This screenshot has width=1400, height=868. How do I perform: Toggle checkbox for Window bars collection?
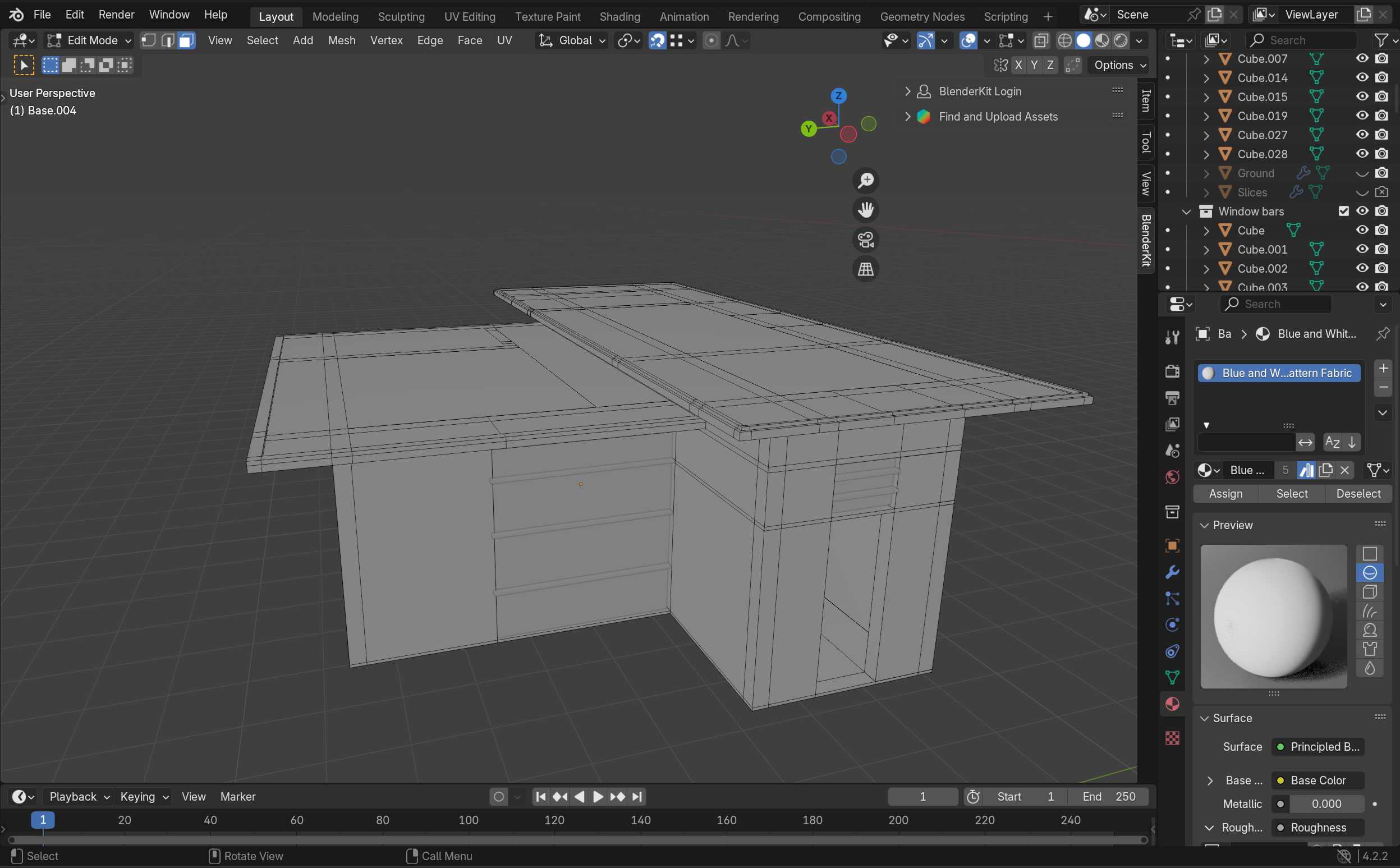click(x=1344, y=211)
